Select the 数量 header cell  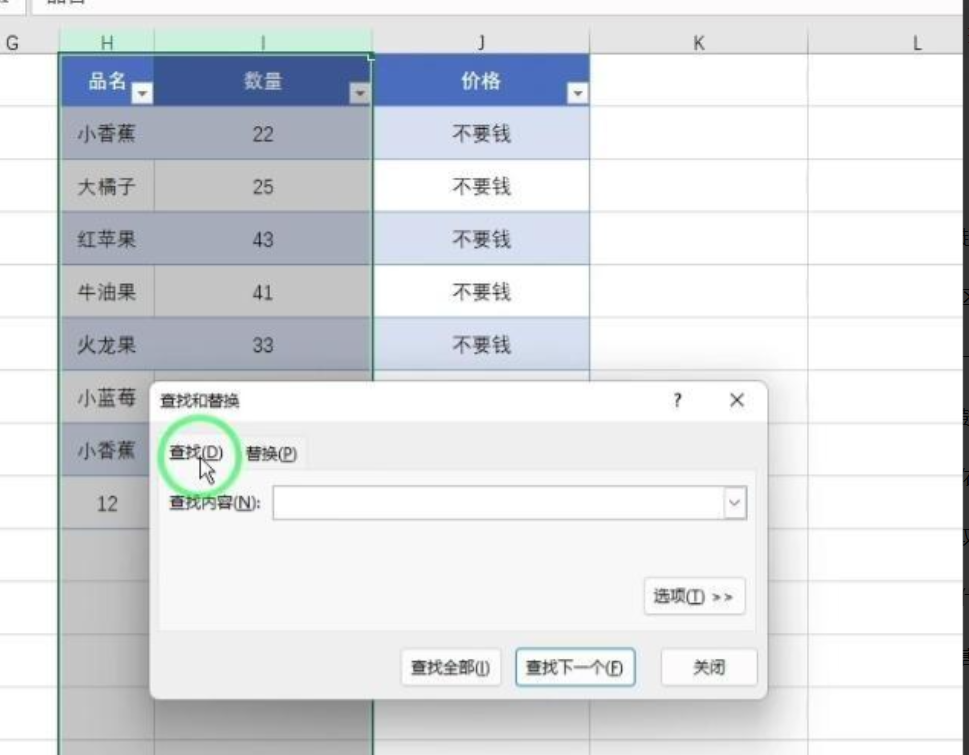263,80
